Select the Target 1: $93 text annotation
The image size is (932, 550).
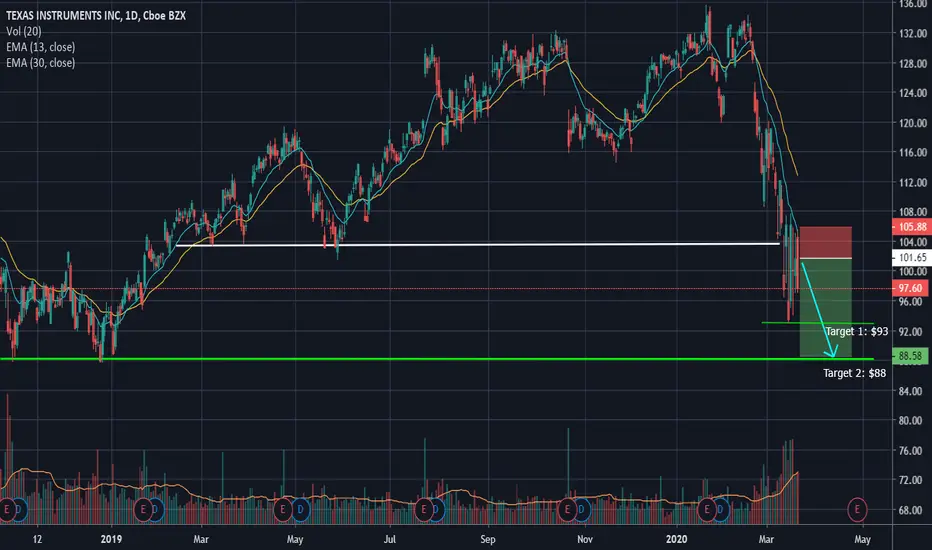point(857,331)
